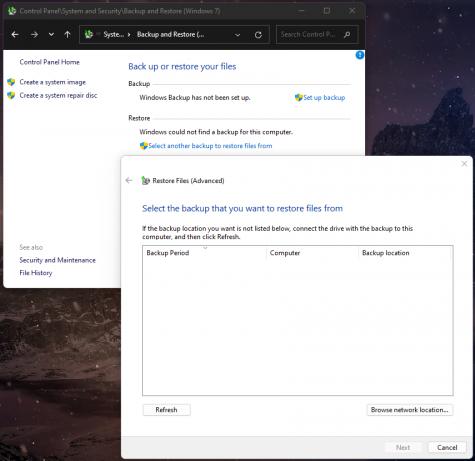475x461 pixels.
Task: Open Create a system image
Action: point(53,82)
